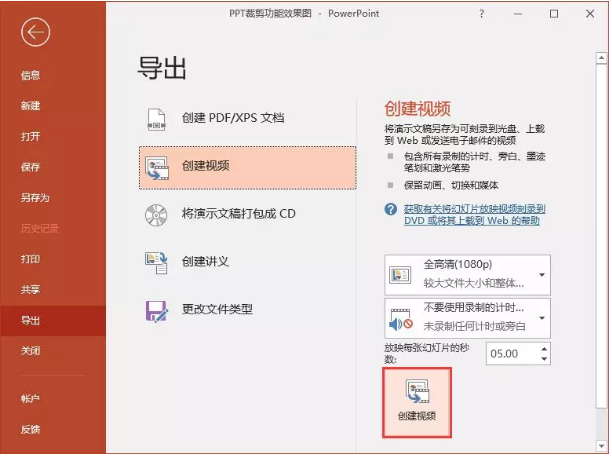Click the PDF/XPS document icon

pyautogui.click(x=157, y=119)
